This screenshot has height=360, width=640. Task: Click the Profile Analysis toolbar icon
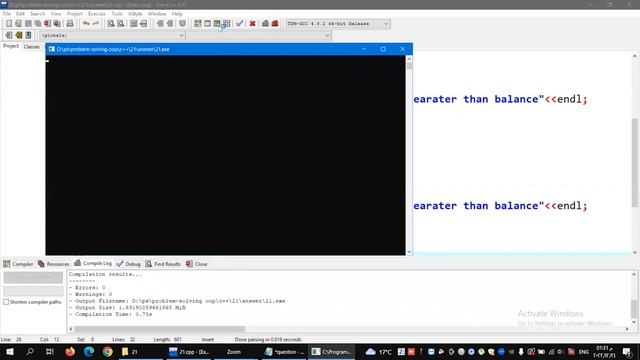click(x=265, y=24)
